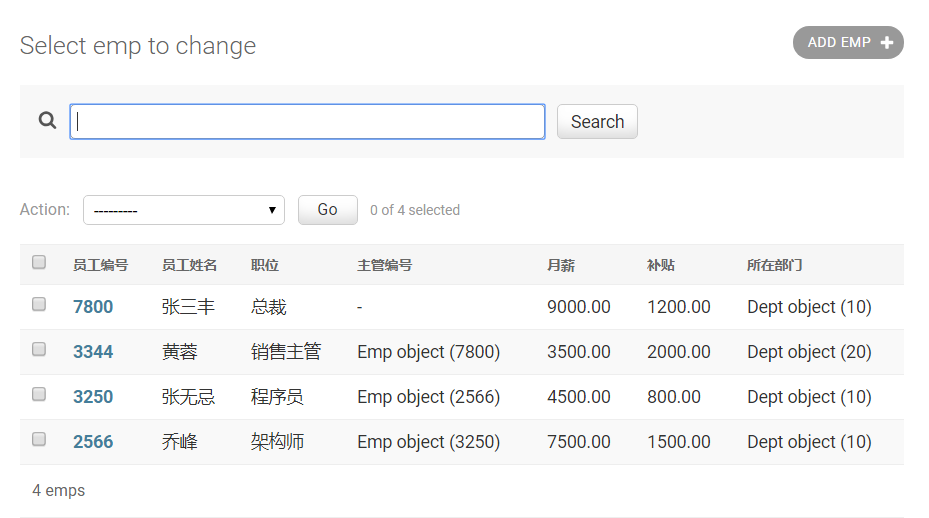The height and width of the screenshot is (518, 929).
Task: Click the magnifying glass search icon
Action: (x=47, y=121)
